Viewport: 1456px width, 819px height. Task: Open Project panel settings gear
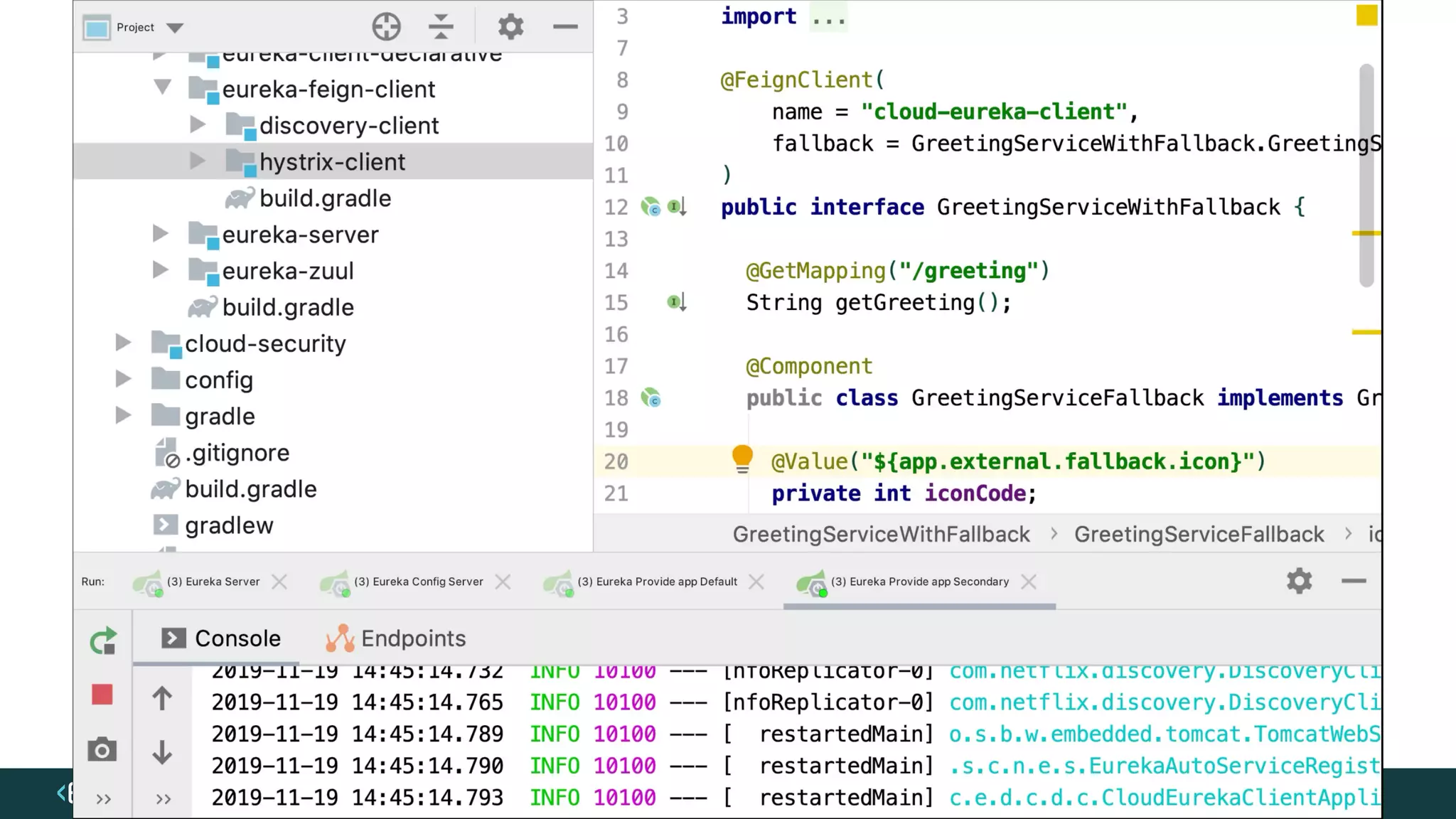510,27
